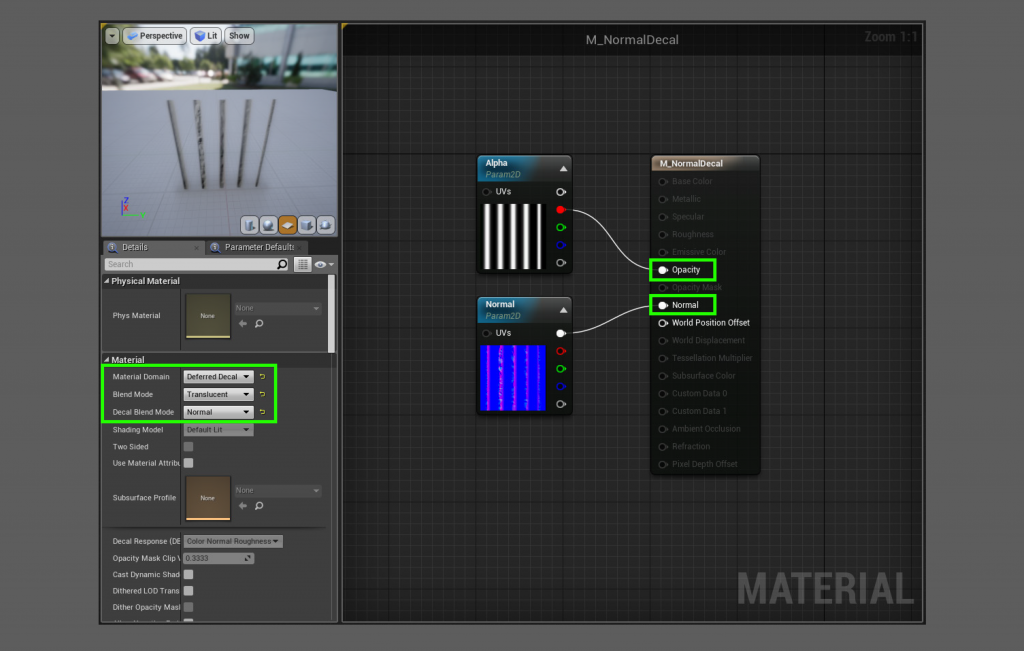Click the Alpha node UVs input pin
1024x651 pixels.
coord(487,192)
